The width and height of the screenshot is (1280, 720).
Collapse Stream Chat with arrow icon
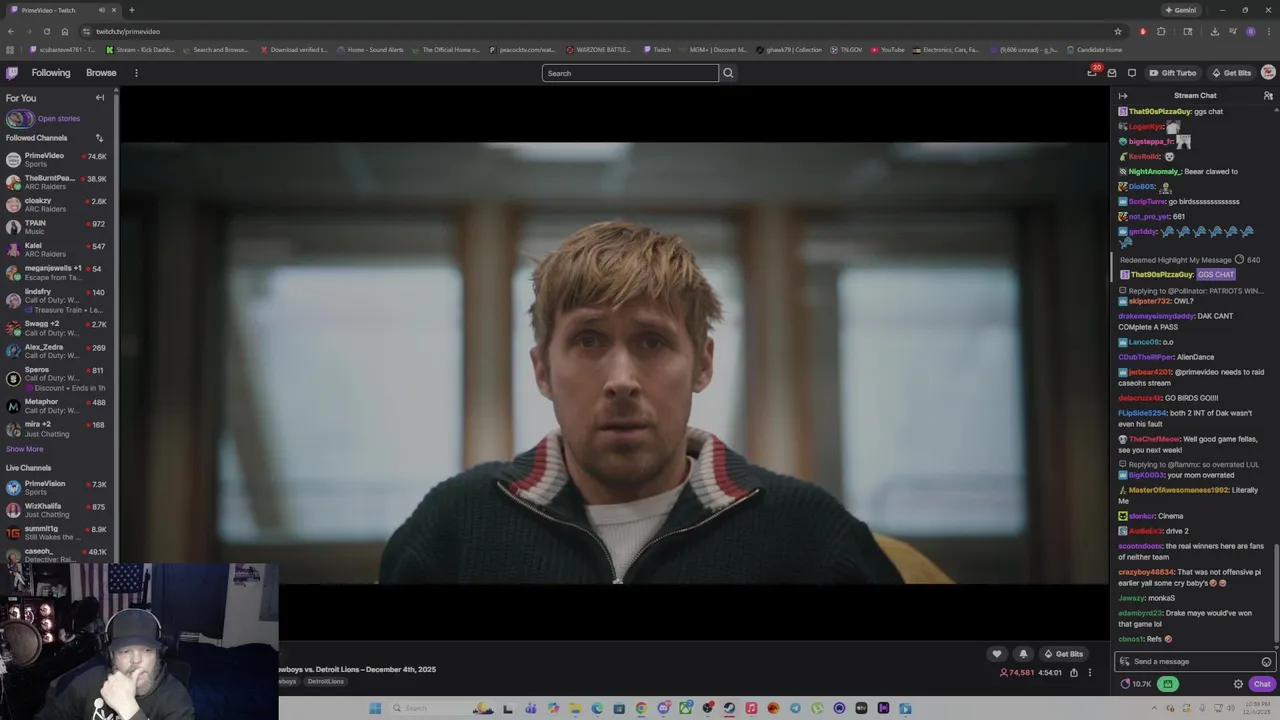1122,96
